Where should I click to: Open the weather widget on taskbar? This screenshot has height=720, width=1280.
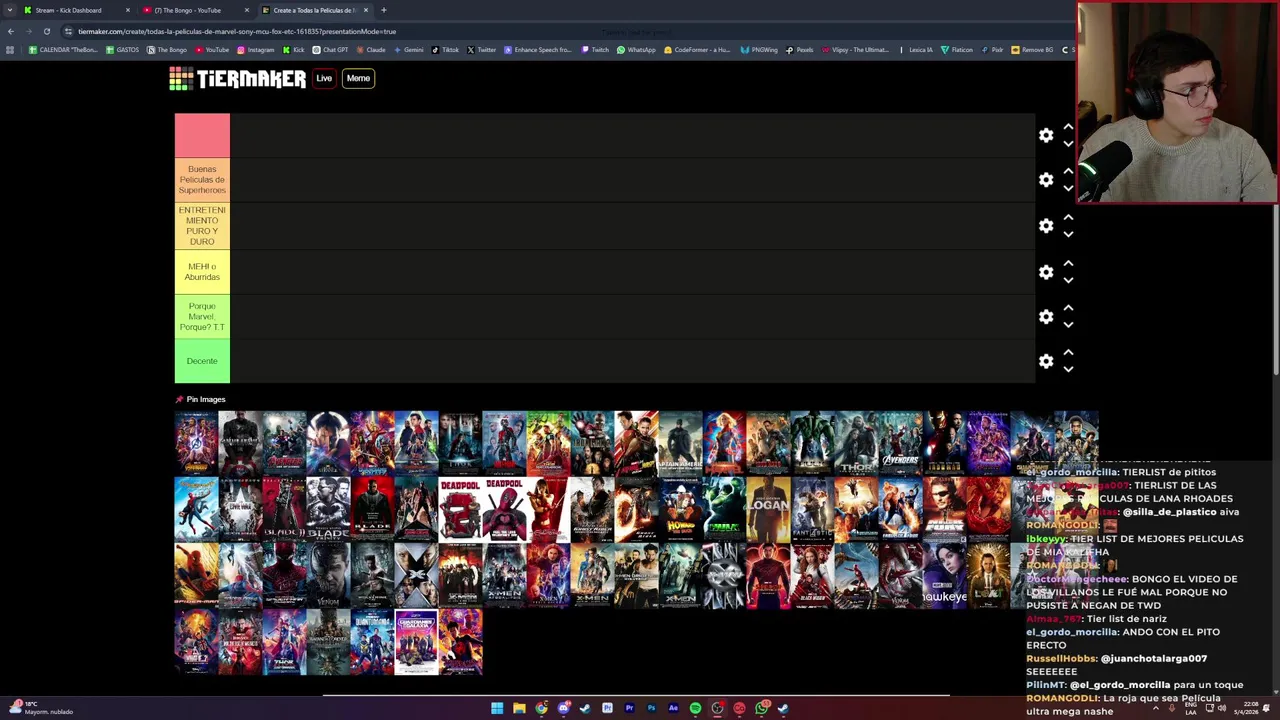click(42, 708)
